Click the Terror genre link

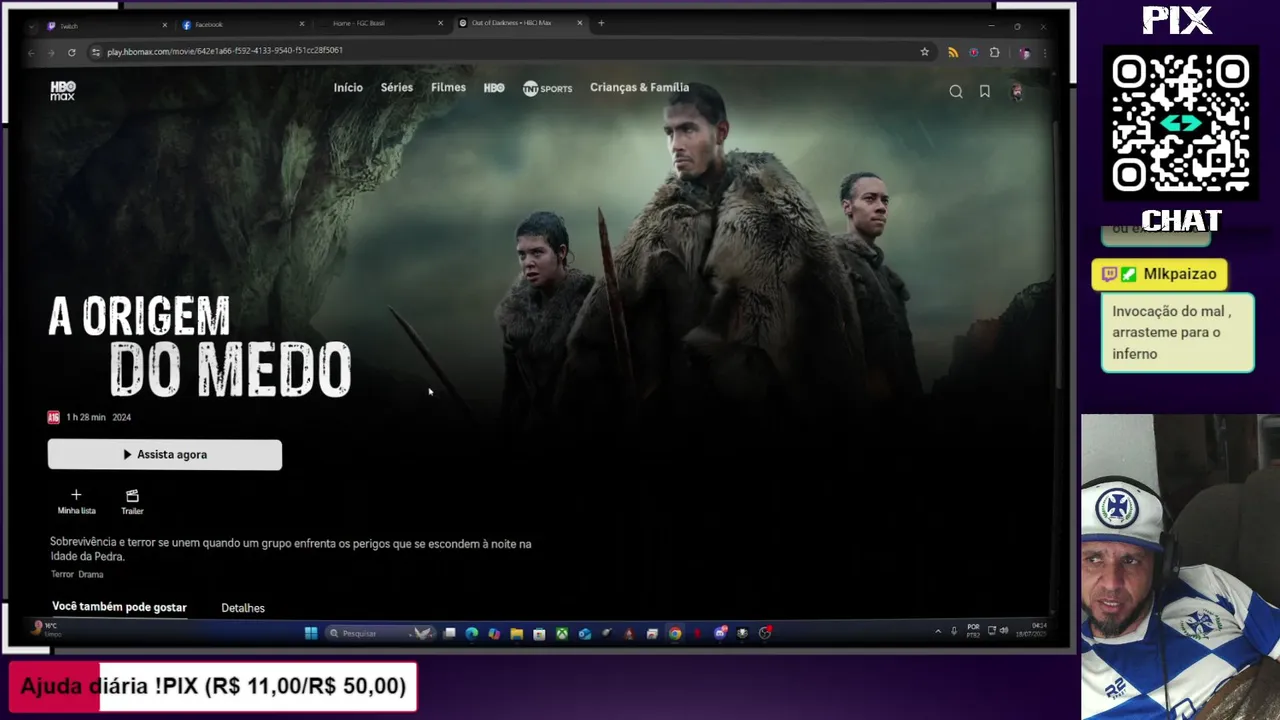pyautogui.click(x=62, y=575)
